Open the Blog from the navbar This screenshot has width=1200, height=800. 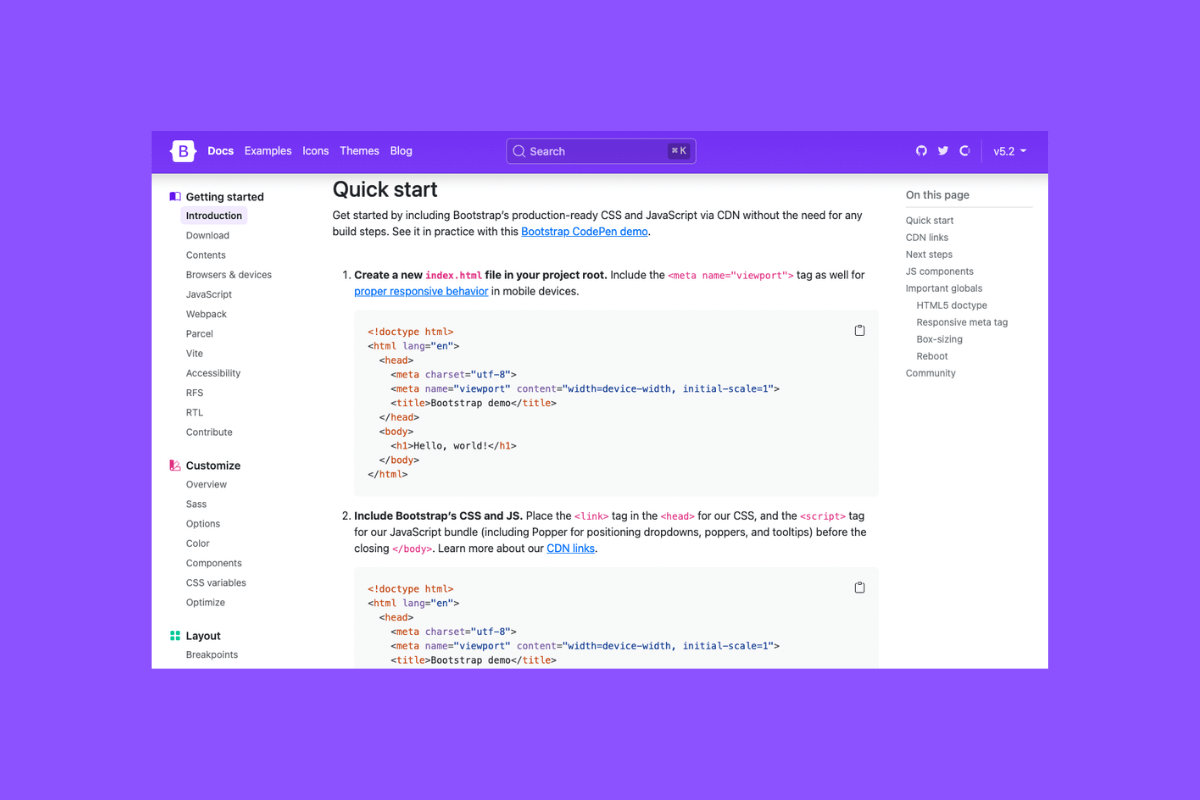[401, 151]
